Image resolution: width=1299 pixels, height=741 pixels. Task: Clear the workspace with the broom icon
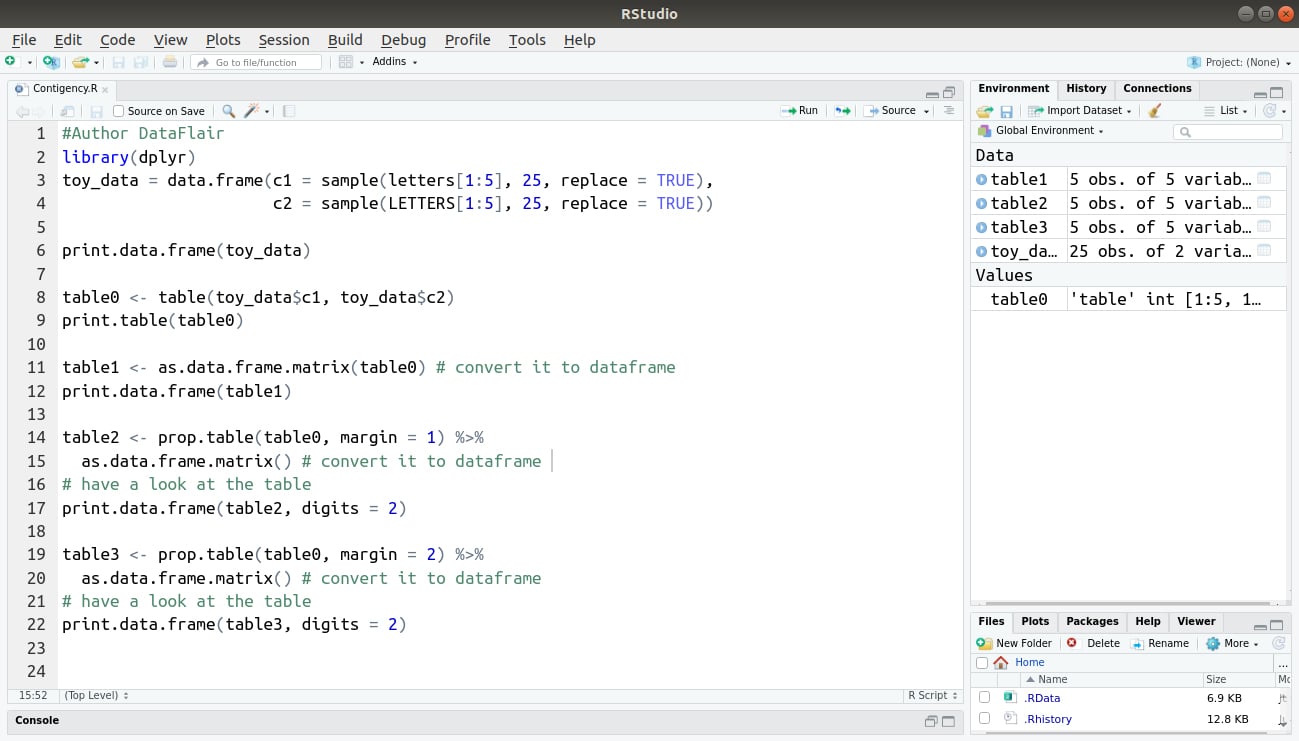click(x=1152, y=110)
